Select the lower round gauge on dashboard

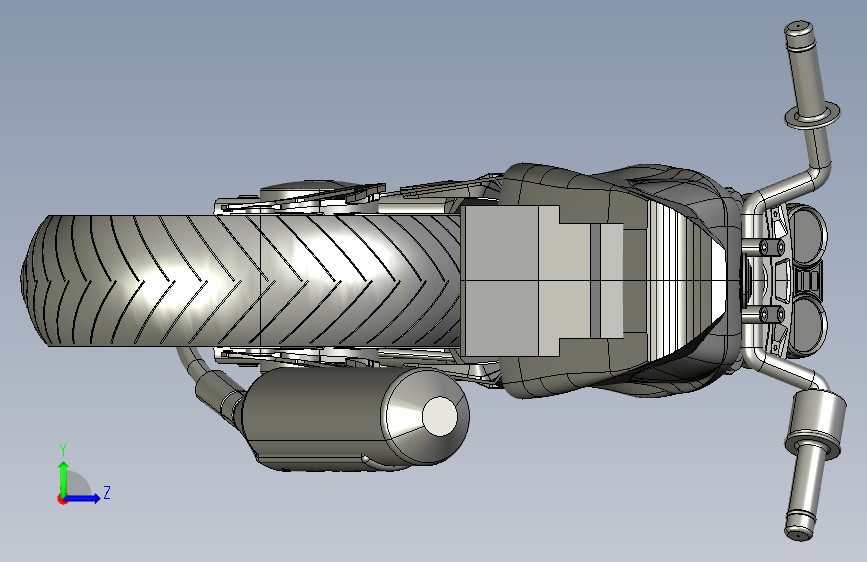[808, 326]
